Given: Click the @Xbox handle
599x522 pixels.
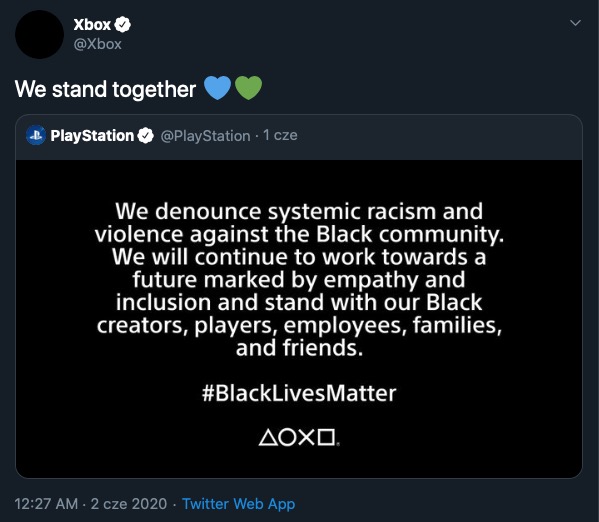Looking at the screenshot, I should point(97,44).
